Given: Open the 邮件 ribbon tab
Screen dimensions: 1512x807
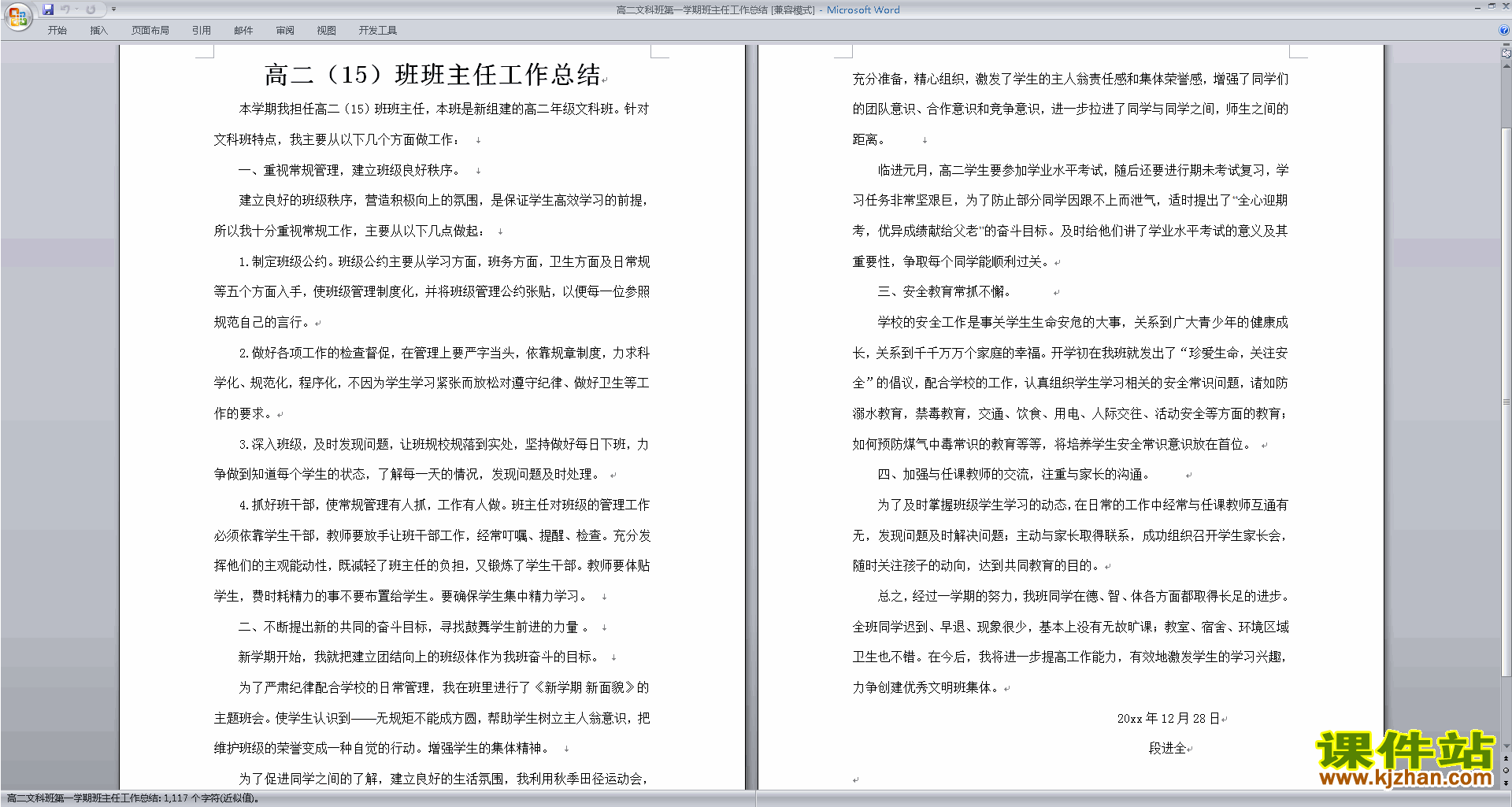Looking at the screenshot, I should point(243,30).
